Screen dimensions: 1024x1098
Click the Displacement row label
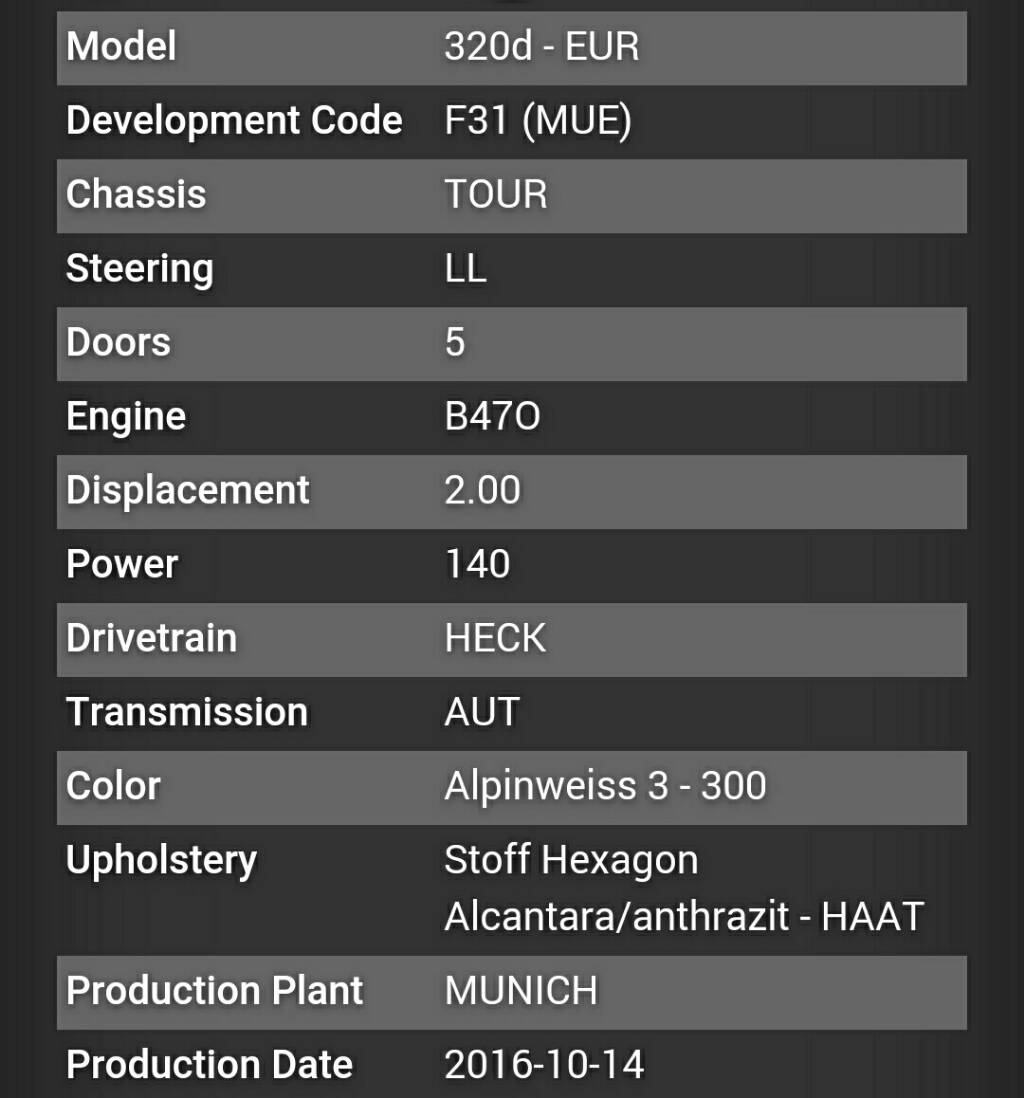click(x=188, y=490)
